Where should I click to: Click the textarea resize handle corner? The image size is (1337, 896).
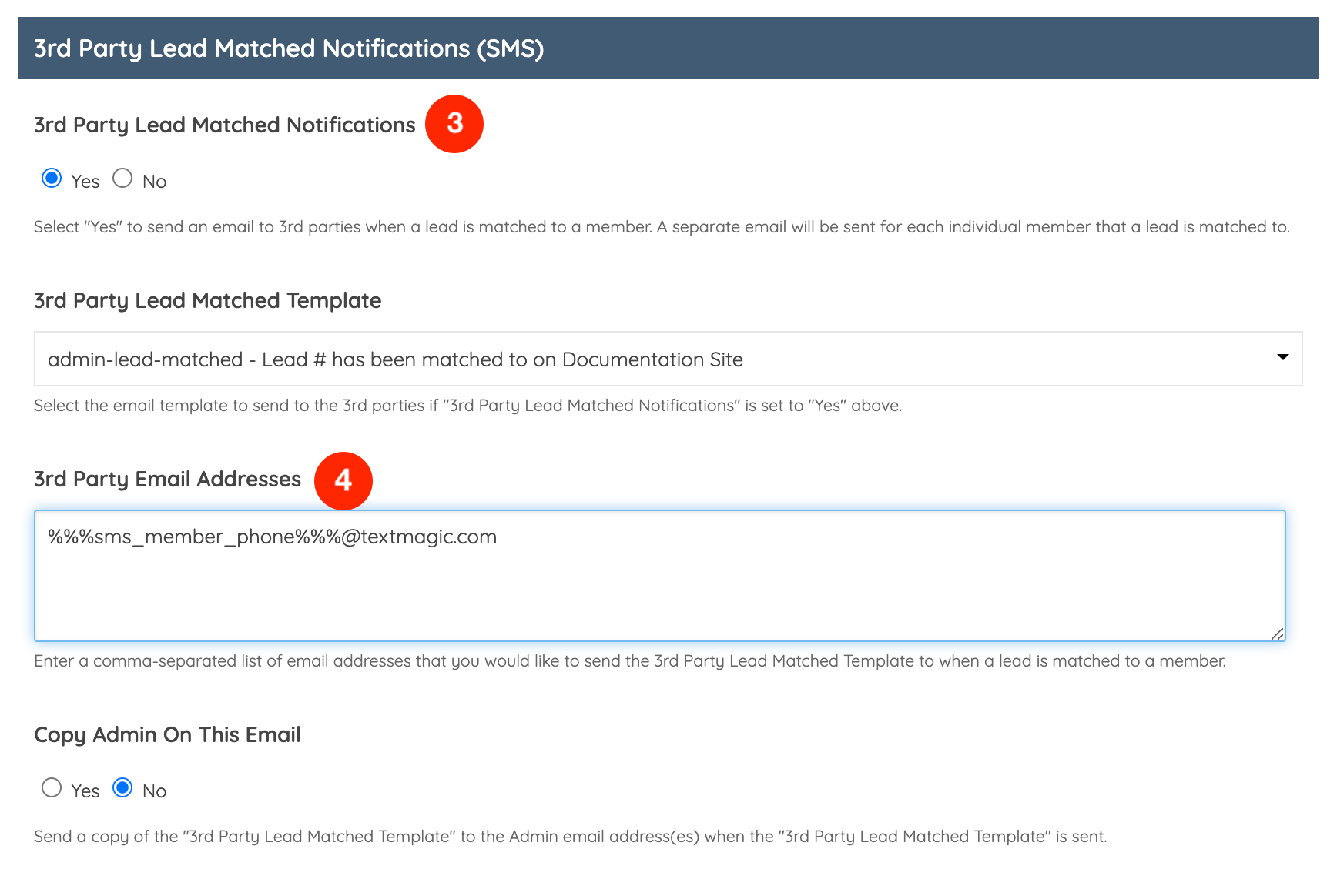click(1277, 634)
